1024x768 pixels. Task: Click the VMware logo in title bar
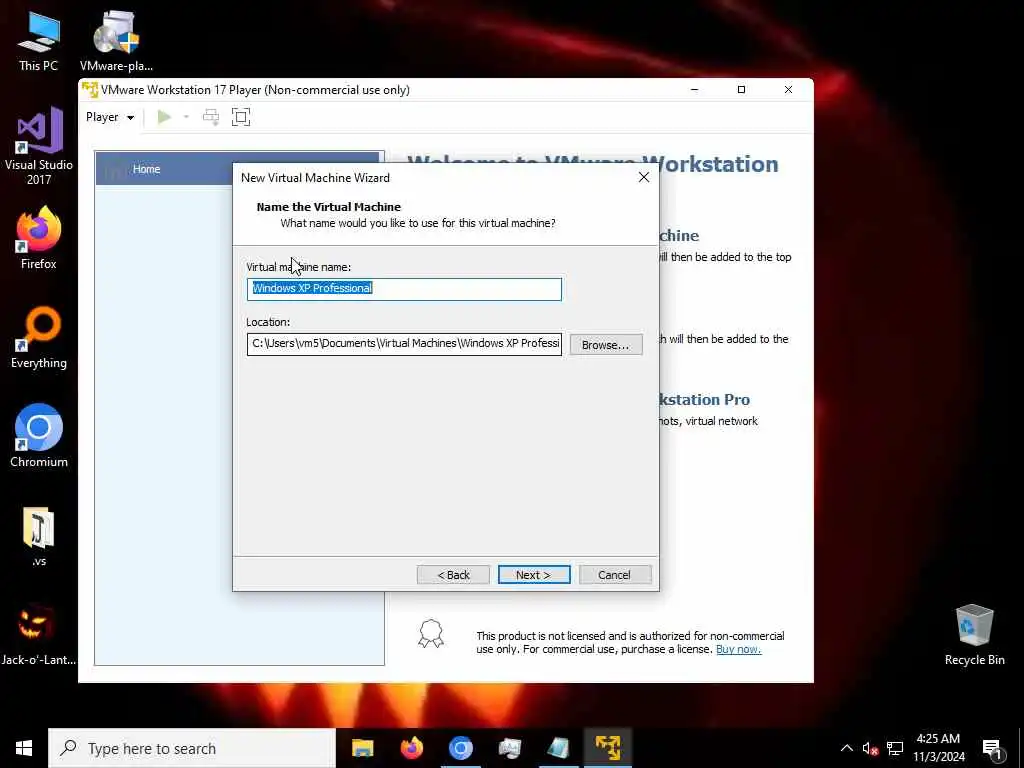pos(90,89)
